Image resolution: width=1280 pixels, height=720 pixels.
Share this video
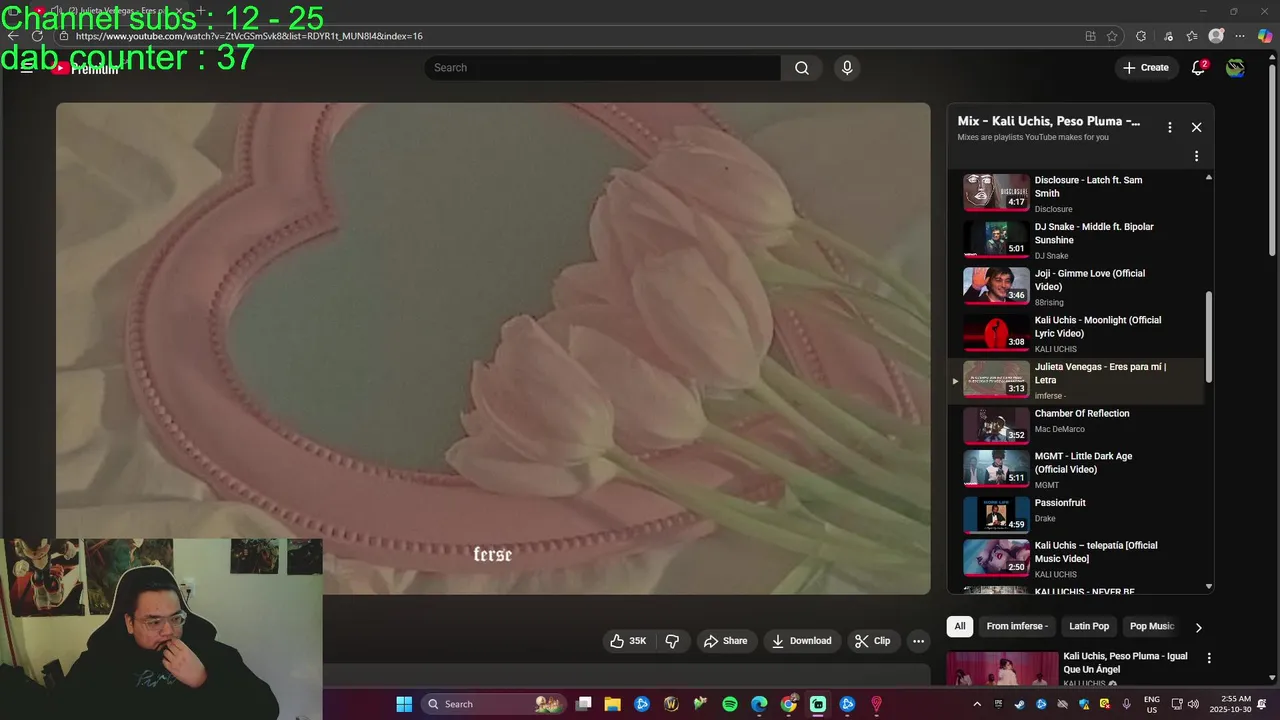pyautogui.click(x=725, y=641)
